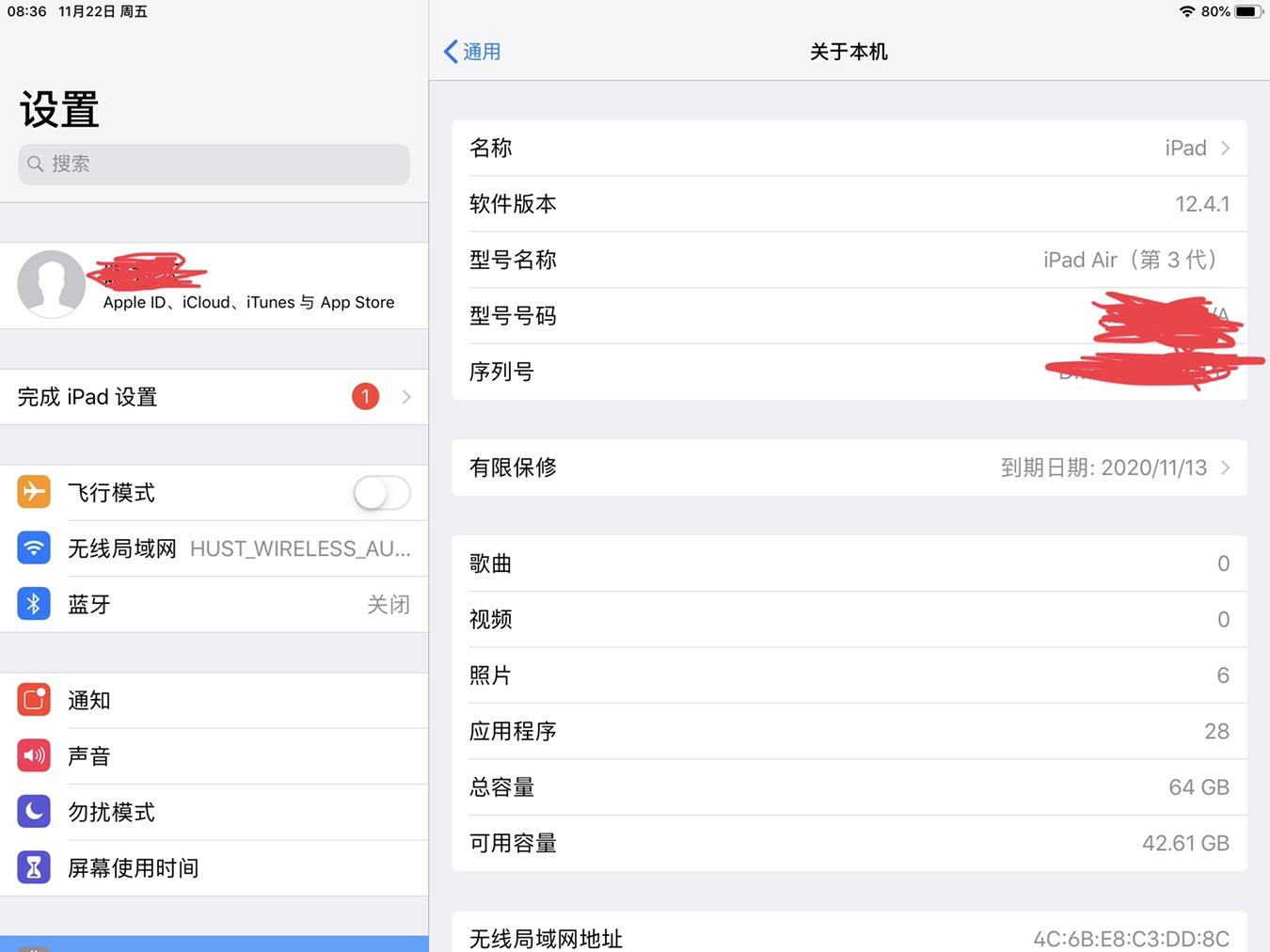Toggle the 飞行模式 switch on
Image resolution: width=1270 pixels, height=952 pixels.
[382, 492]
